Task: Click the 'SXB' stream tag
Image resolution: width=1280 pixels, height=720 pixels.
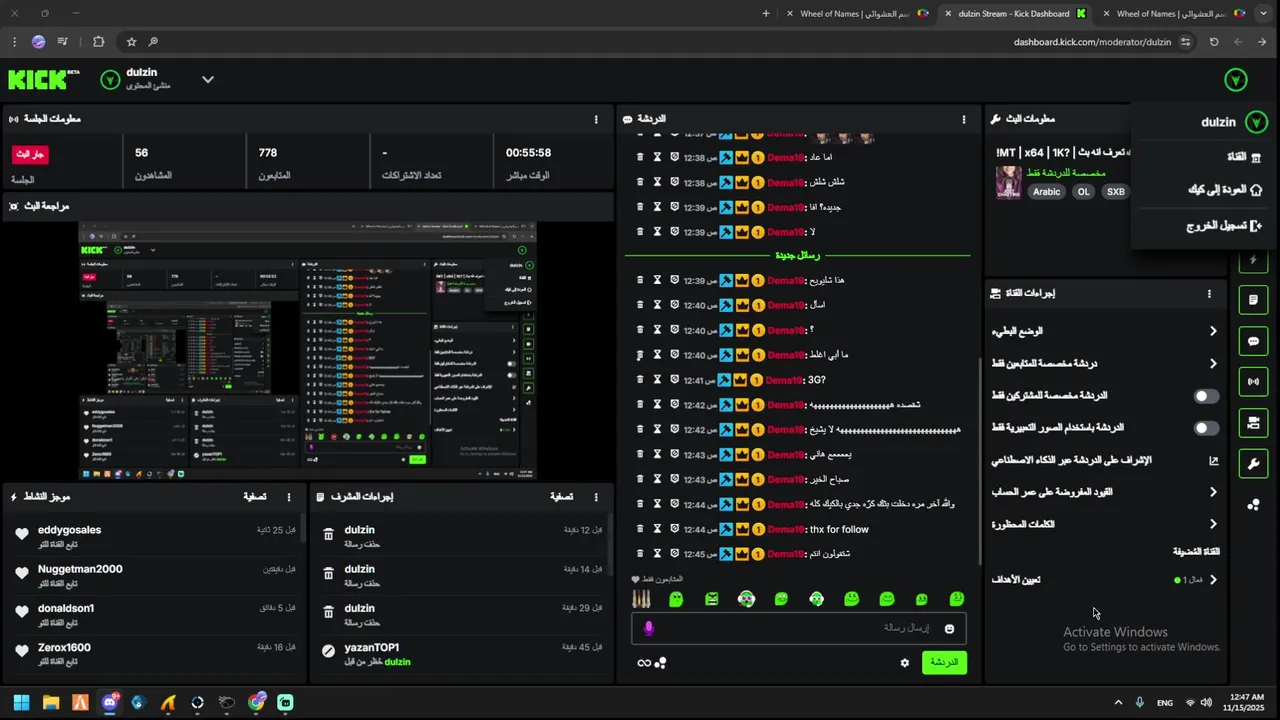Action: [x=1115, y=192]
